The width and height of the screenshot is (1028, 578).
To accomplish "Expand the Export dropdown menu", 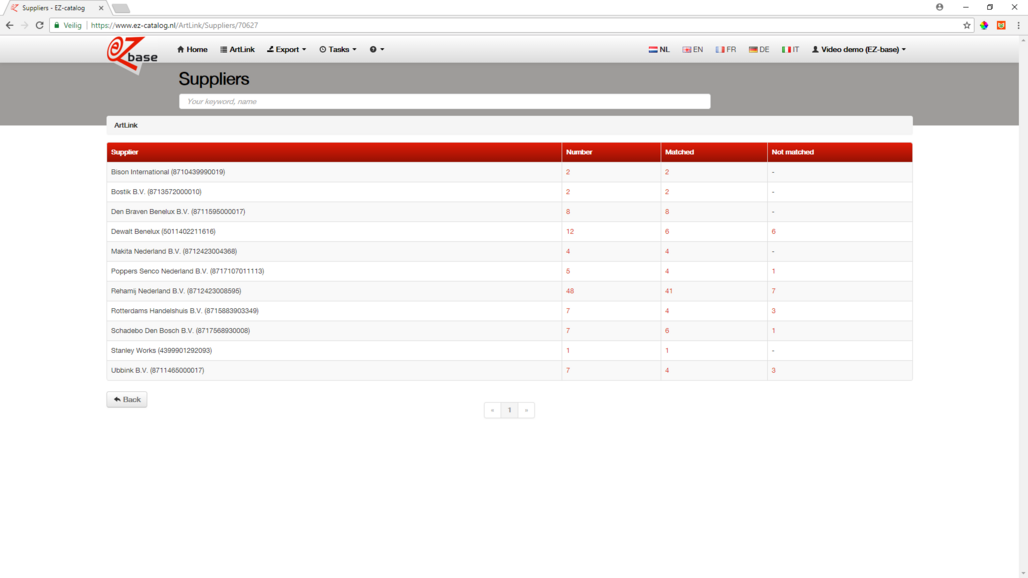I will pos(287,49).
